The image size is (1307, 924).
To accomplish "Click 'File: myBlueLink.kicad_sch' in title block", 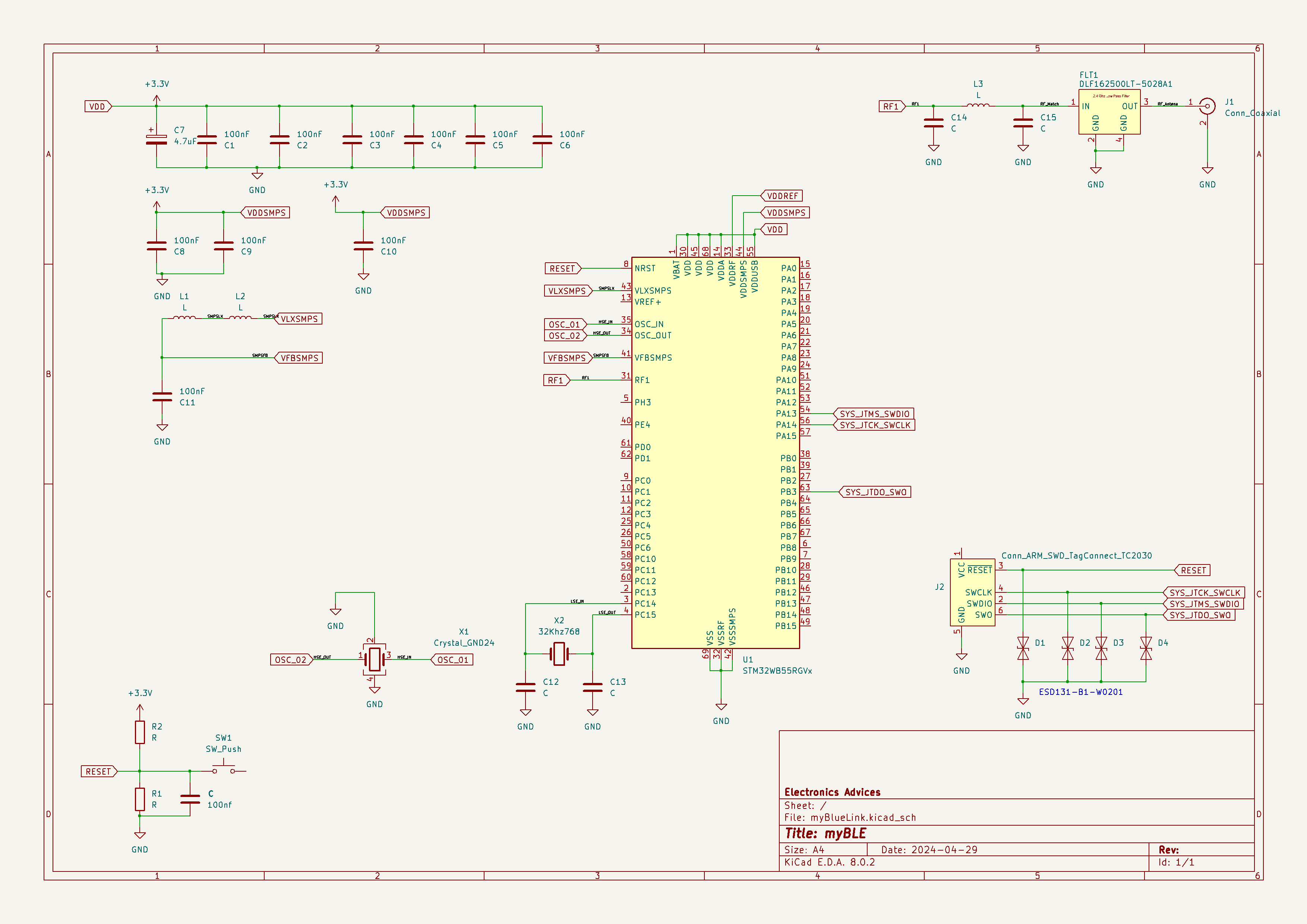I will [850, 817].
